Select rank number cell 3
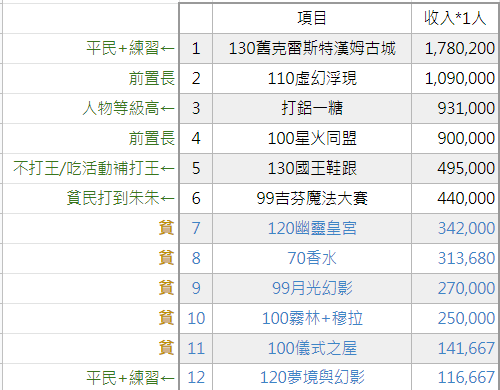This screenshot has height=390, width=500. pos(196,108)
